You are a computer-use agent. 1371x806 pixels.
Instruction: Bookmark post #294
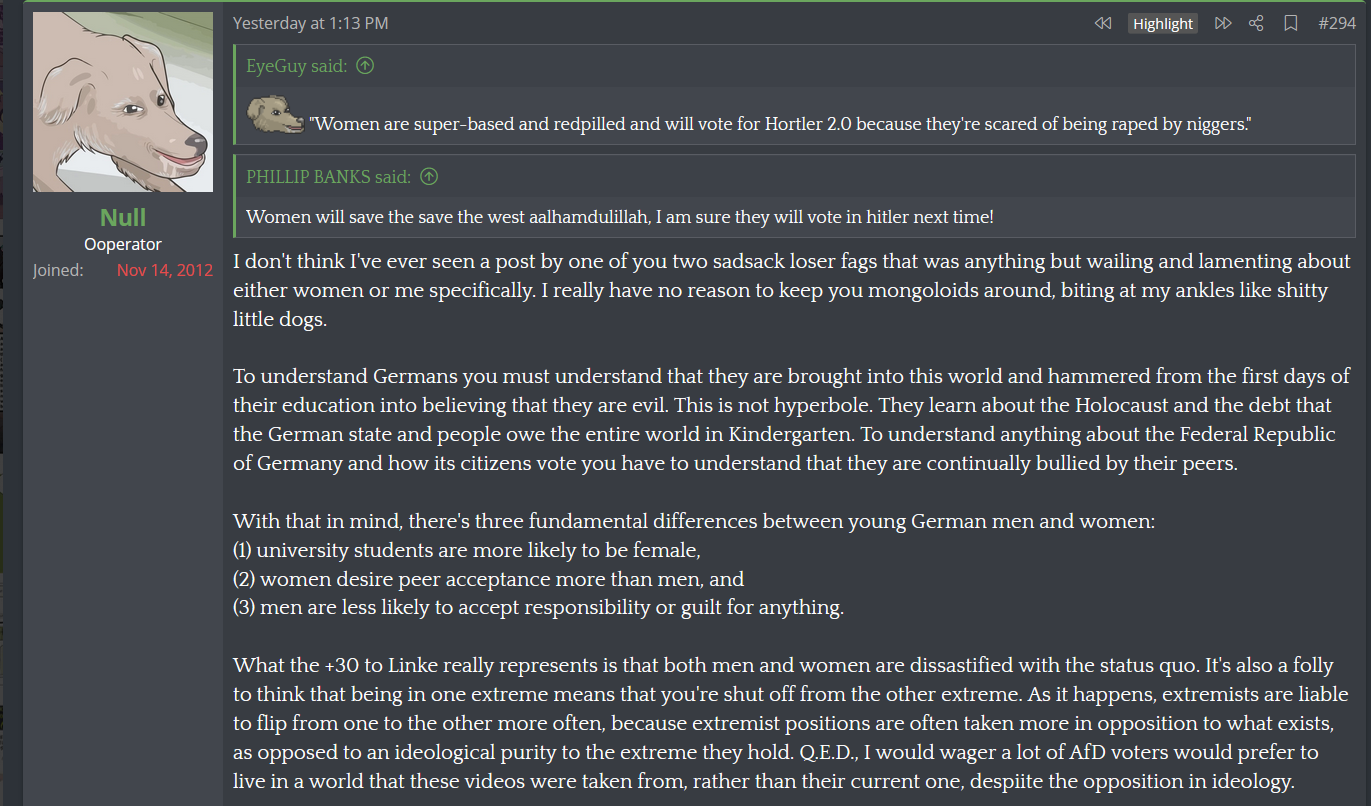click(x=1291, y=23)
